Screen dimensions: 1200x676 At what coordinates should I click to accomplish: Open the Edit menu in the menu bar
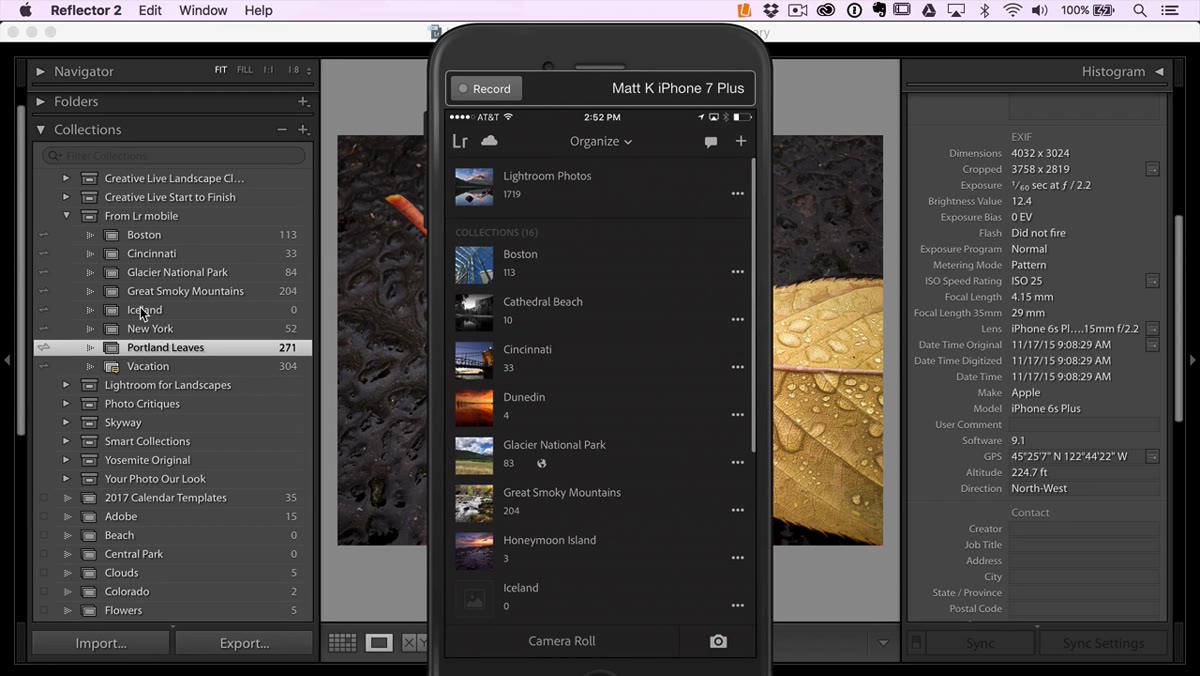tap(150, 10)
